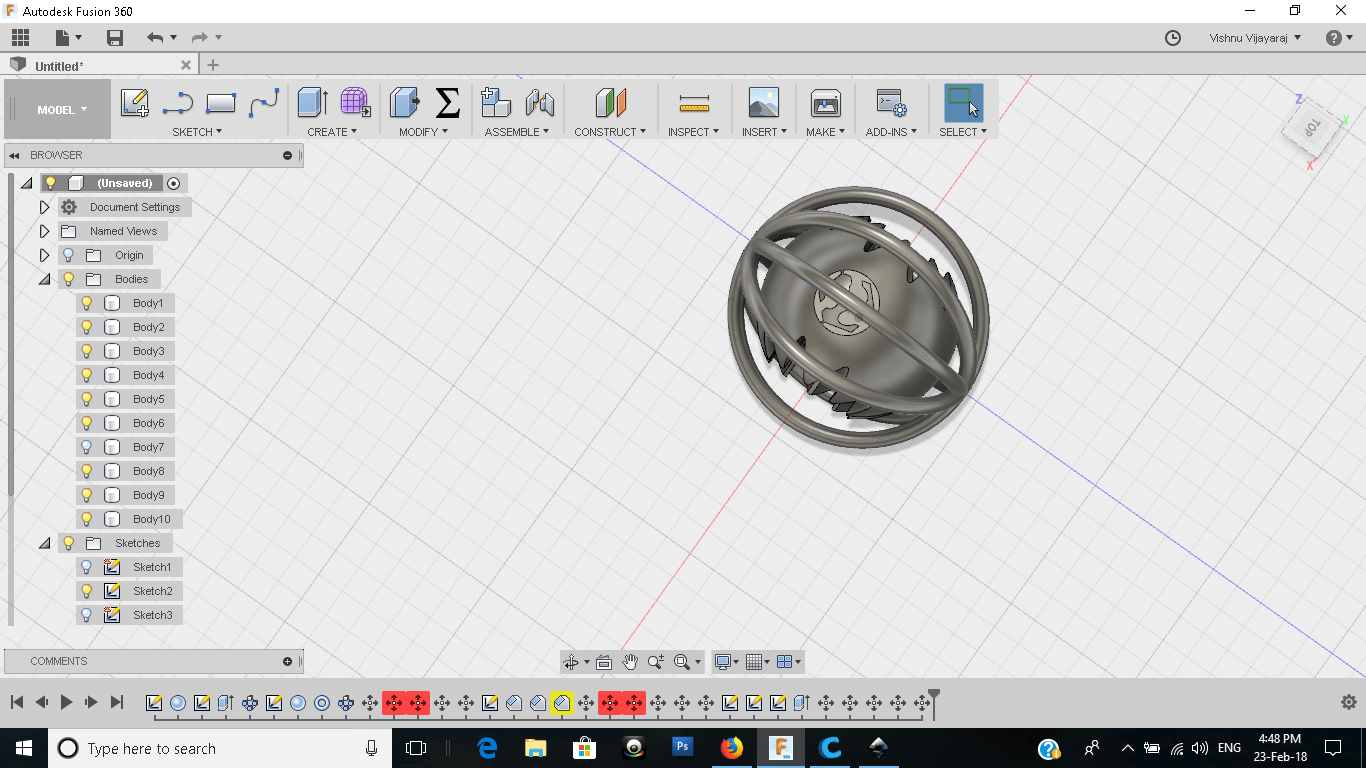Open the MODIFY menu
The width and height of the screenshot is (1366, 768).
pos(423,132)
